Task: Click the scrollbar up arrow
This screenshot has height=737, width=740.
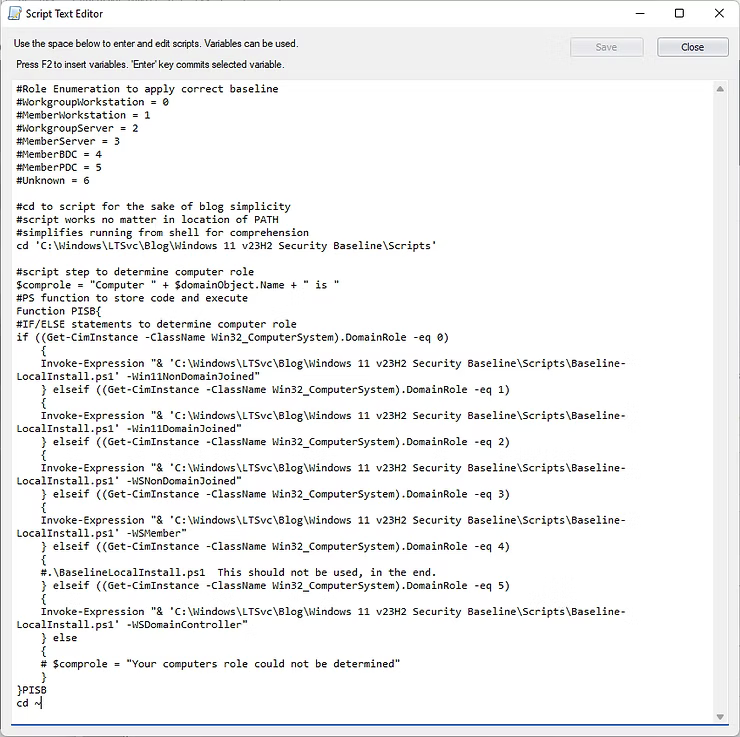Action: 720,89
